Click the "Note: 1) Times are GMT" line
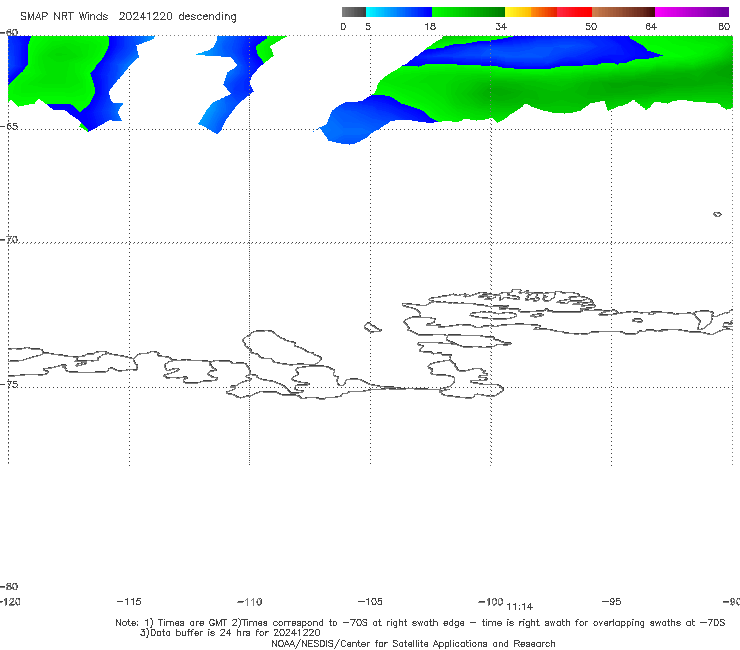The height and width of the screenshot is (650, 740). 420,623
